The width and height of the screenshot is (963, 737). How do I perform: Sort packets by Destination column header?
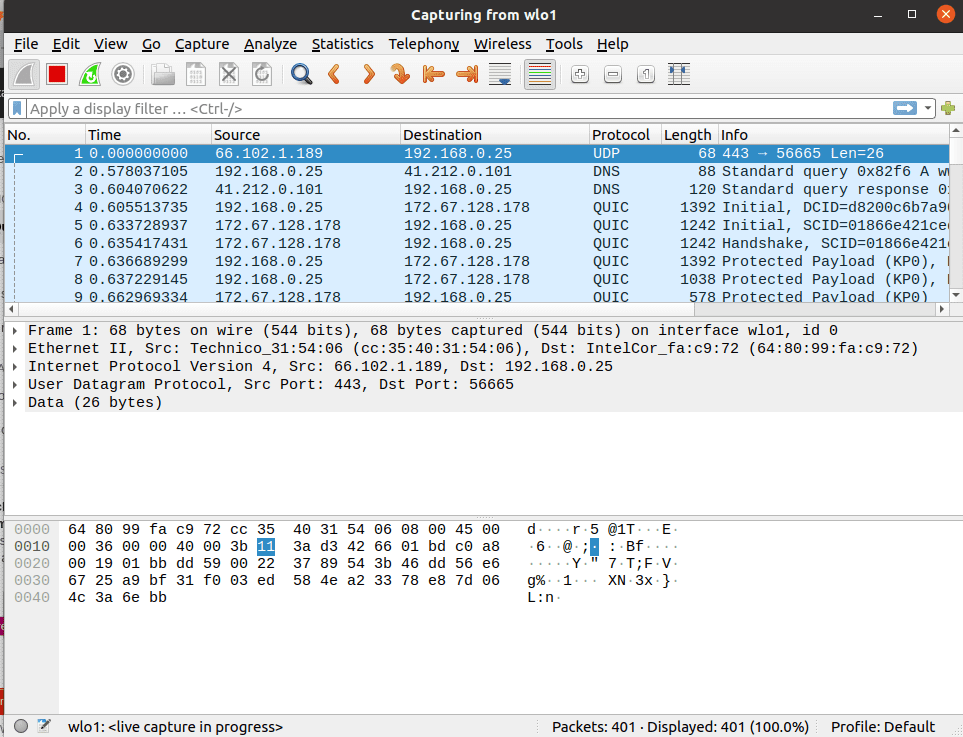(x=494, y=135)
